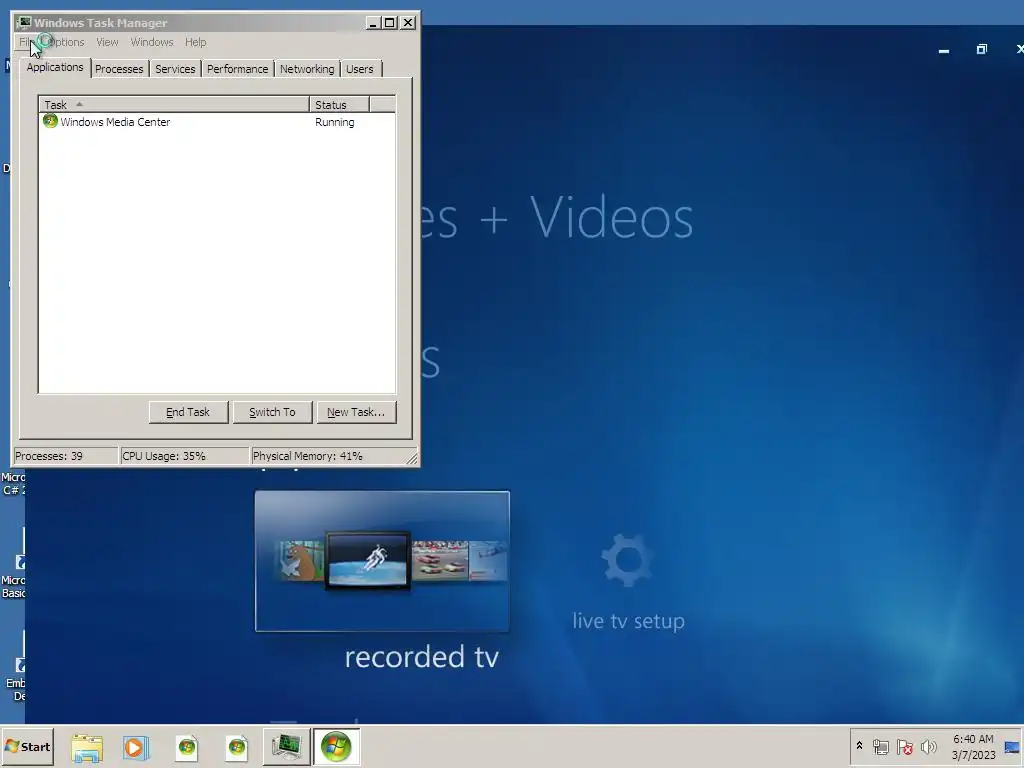1024x768 pixels.
Task: Minimize the Task Manager window
Action: pos(373,23)
